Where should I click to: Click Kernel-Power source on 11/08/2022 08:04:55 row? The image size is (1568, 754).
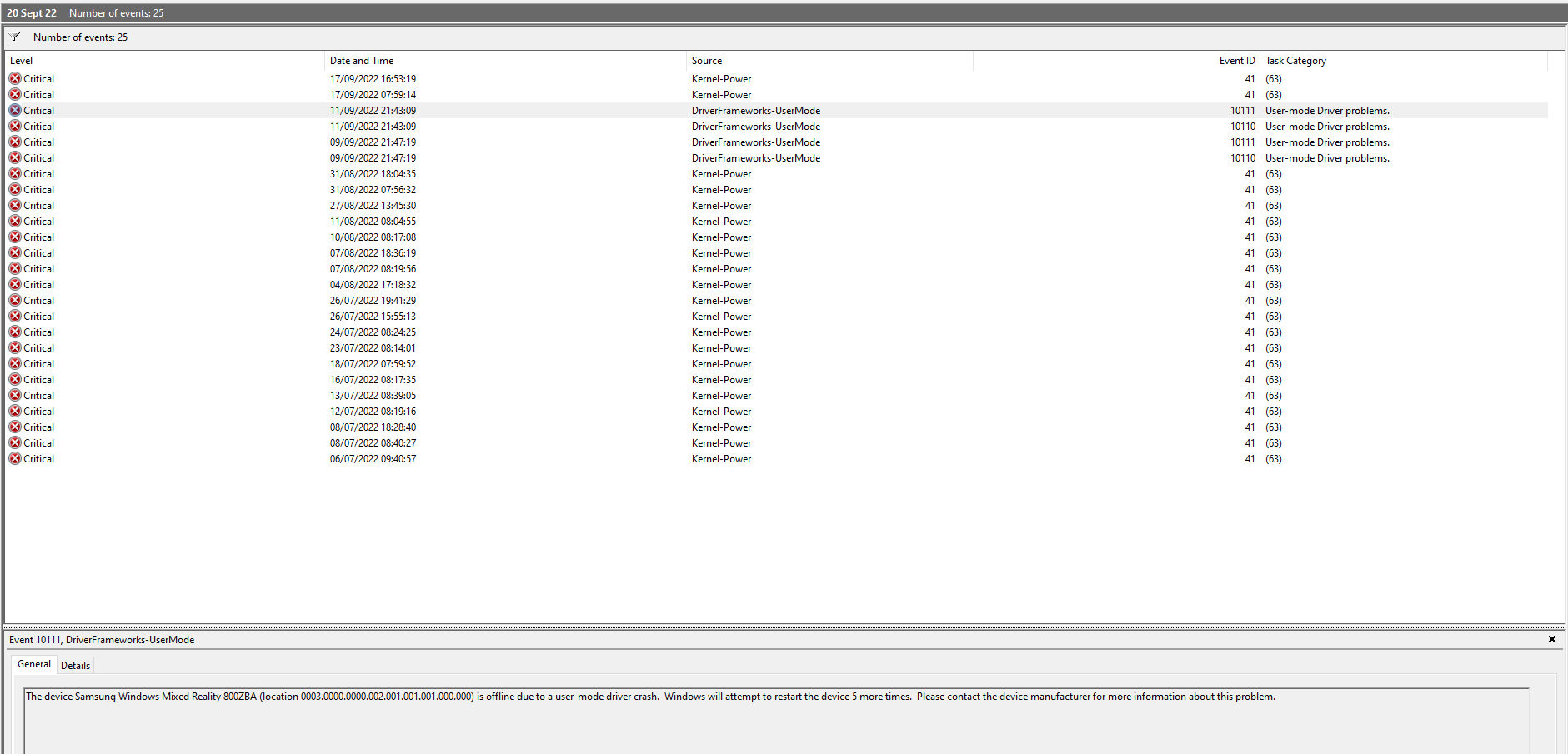click(721, 222)
